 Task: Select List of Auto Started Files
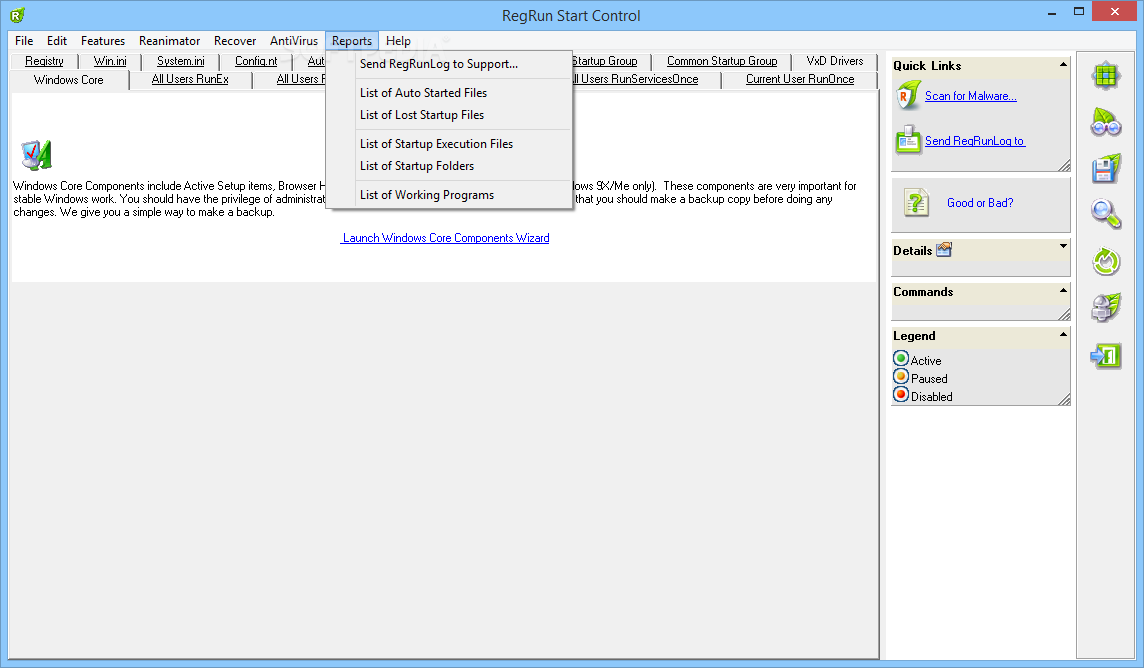pyautogui.click(x=449, y=93)
